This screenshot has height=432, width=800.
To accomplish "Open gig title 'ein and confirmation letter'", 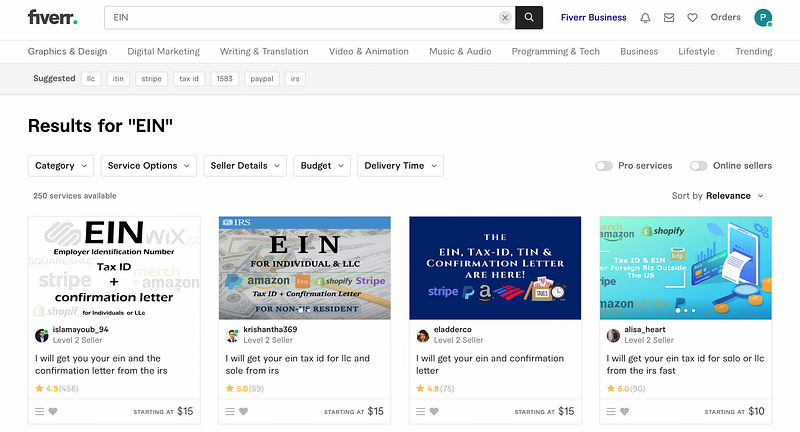I will (490, 365).
